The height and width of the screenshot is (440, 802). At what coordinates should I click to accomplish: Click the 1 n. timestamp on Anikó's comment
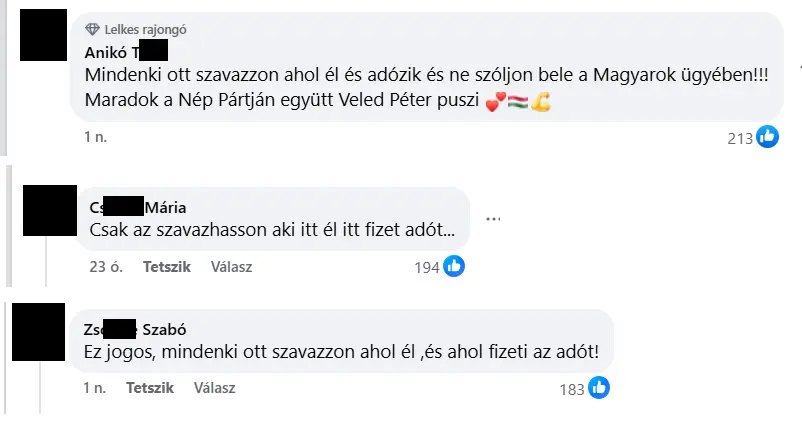96,137
